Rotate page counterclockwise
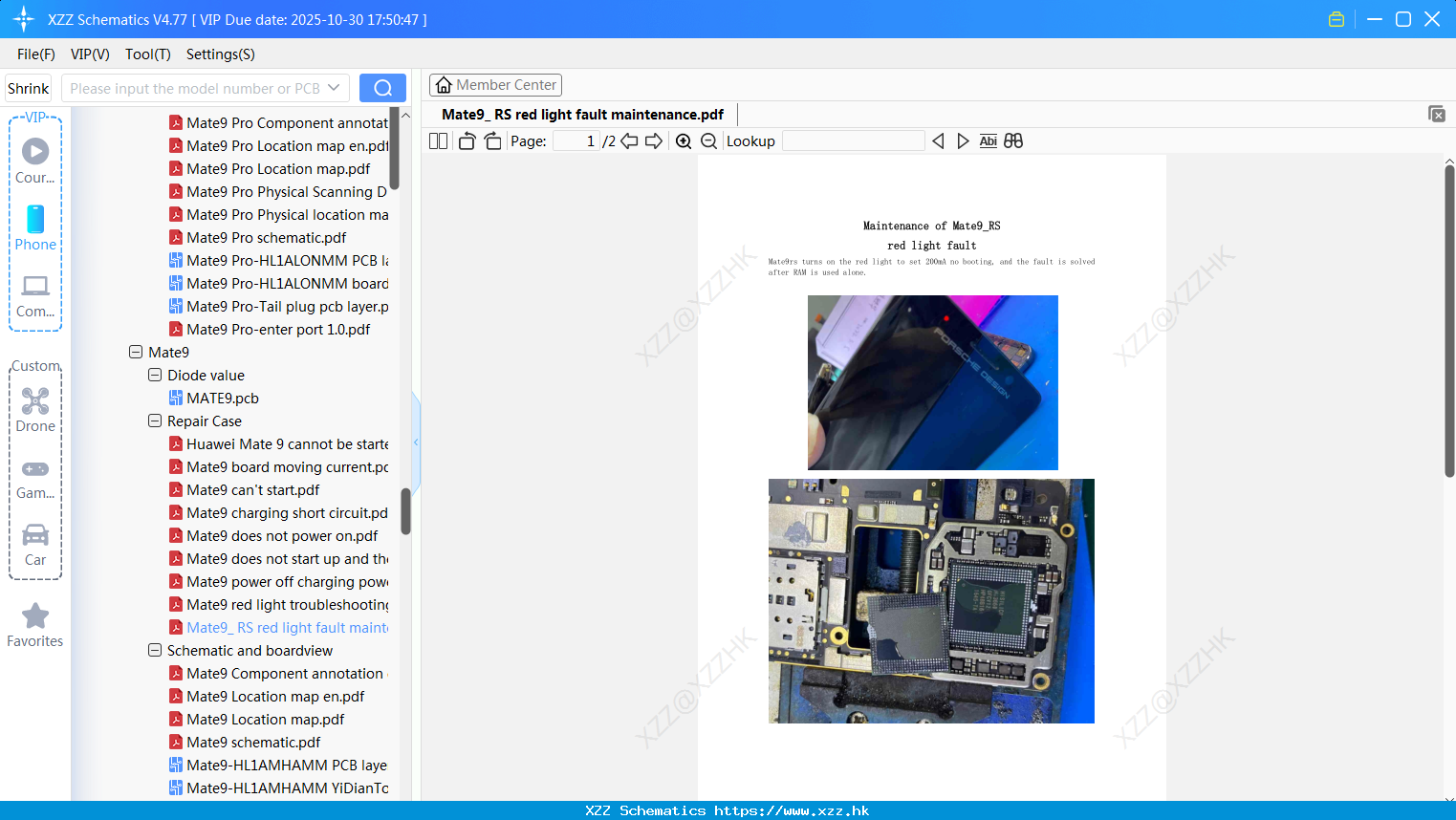This screenshot has height=820, width=1456. (x=467, y=140)
